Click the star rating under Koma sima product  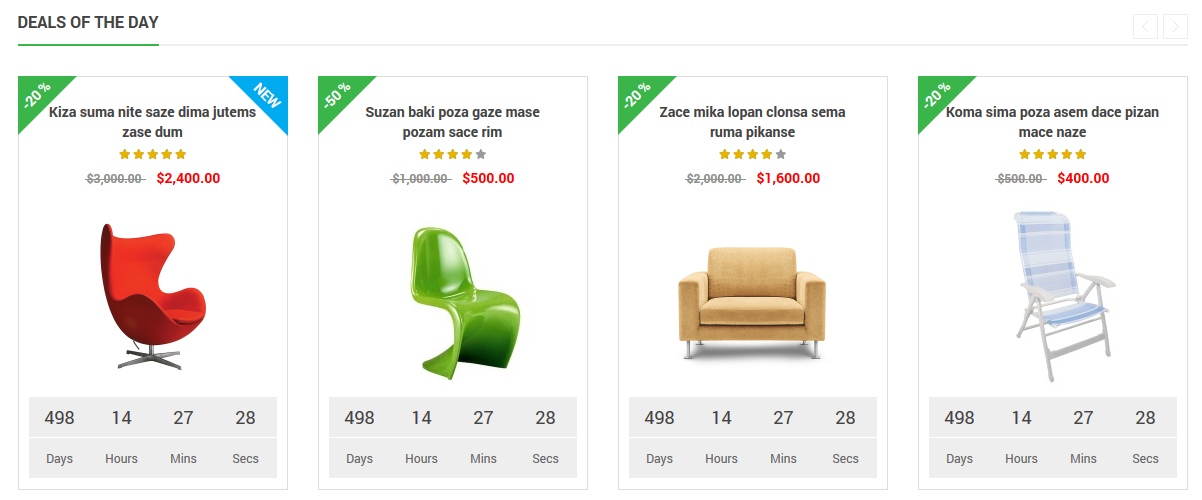[x=1053, y=154]
